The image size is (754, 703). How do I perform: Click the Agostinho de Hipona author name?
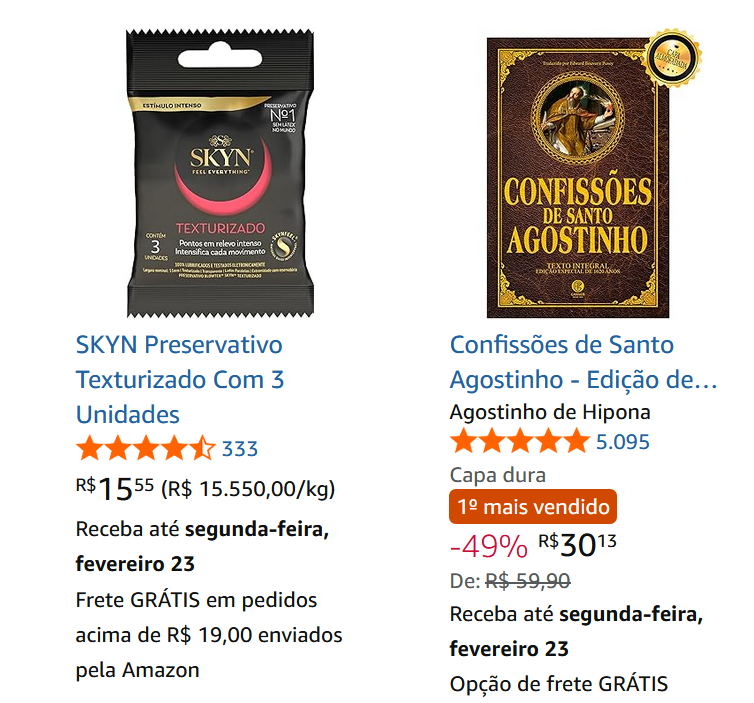point(550,412)
